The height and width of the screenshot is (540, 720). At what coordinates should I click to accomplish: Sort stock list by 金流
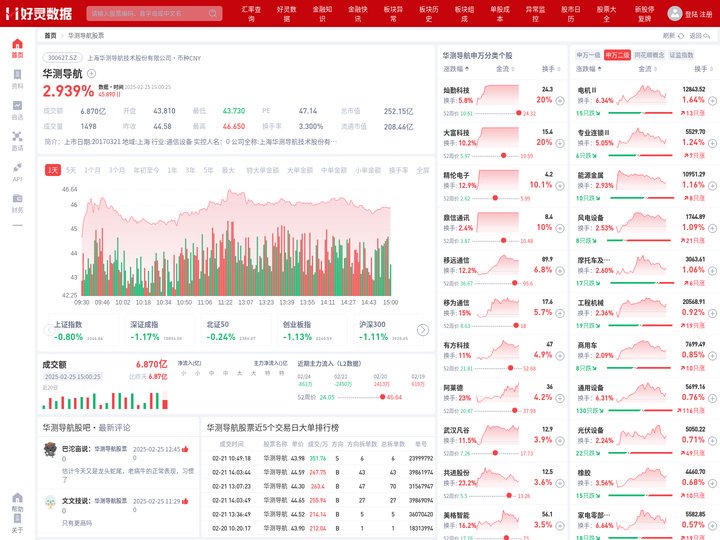pos(505,69)
